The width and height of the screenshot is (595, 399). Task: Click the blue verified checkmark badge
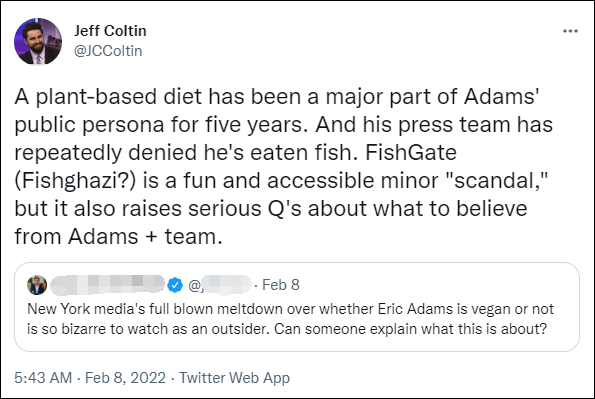point(175,285)
